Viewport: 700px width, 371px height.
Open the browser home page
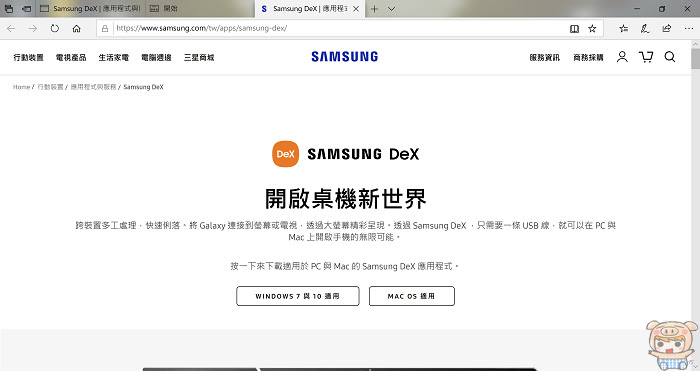pyautogui.click(x=77, y=29)
